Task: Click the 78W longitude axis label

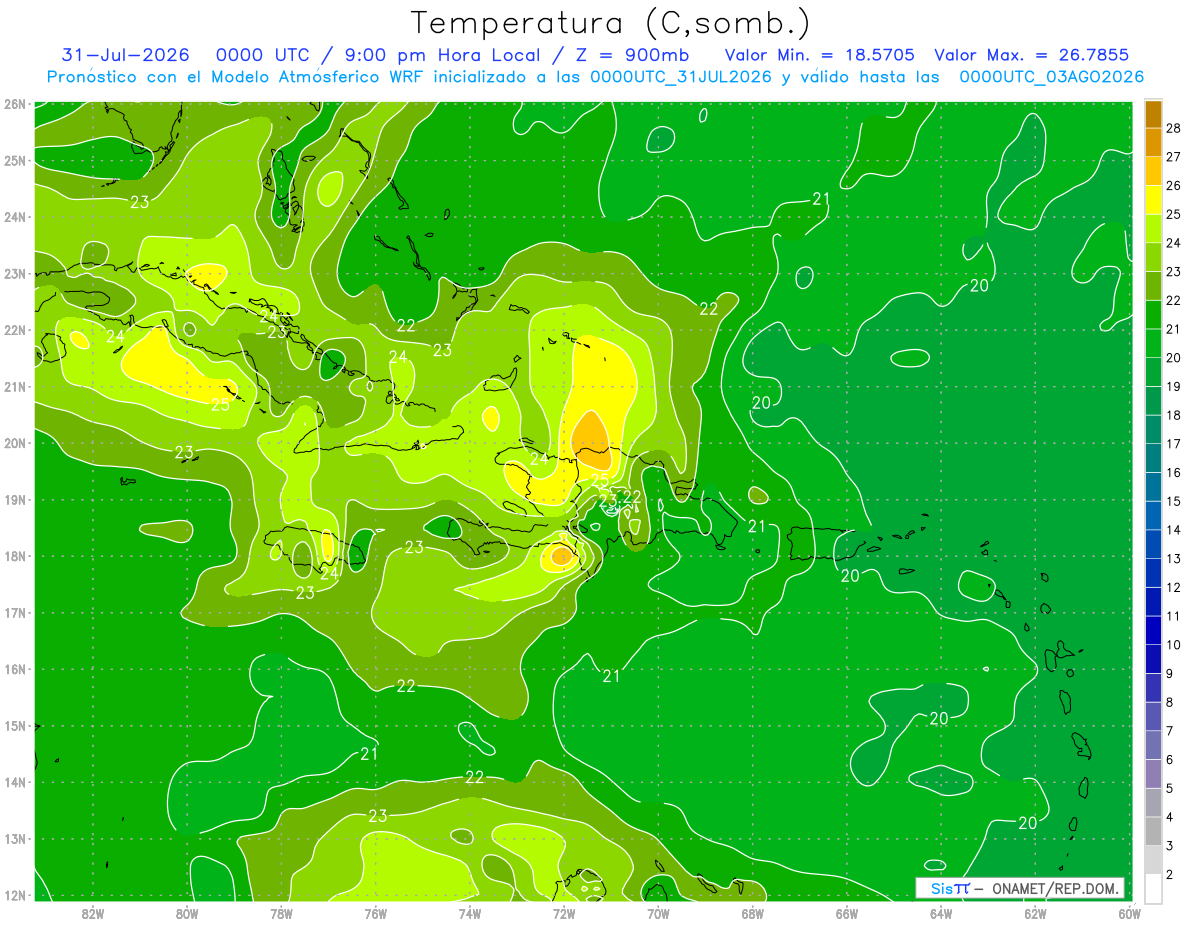Action: click(281, 912)
